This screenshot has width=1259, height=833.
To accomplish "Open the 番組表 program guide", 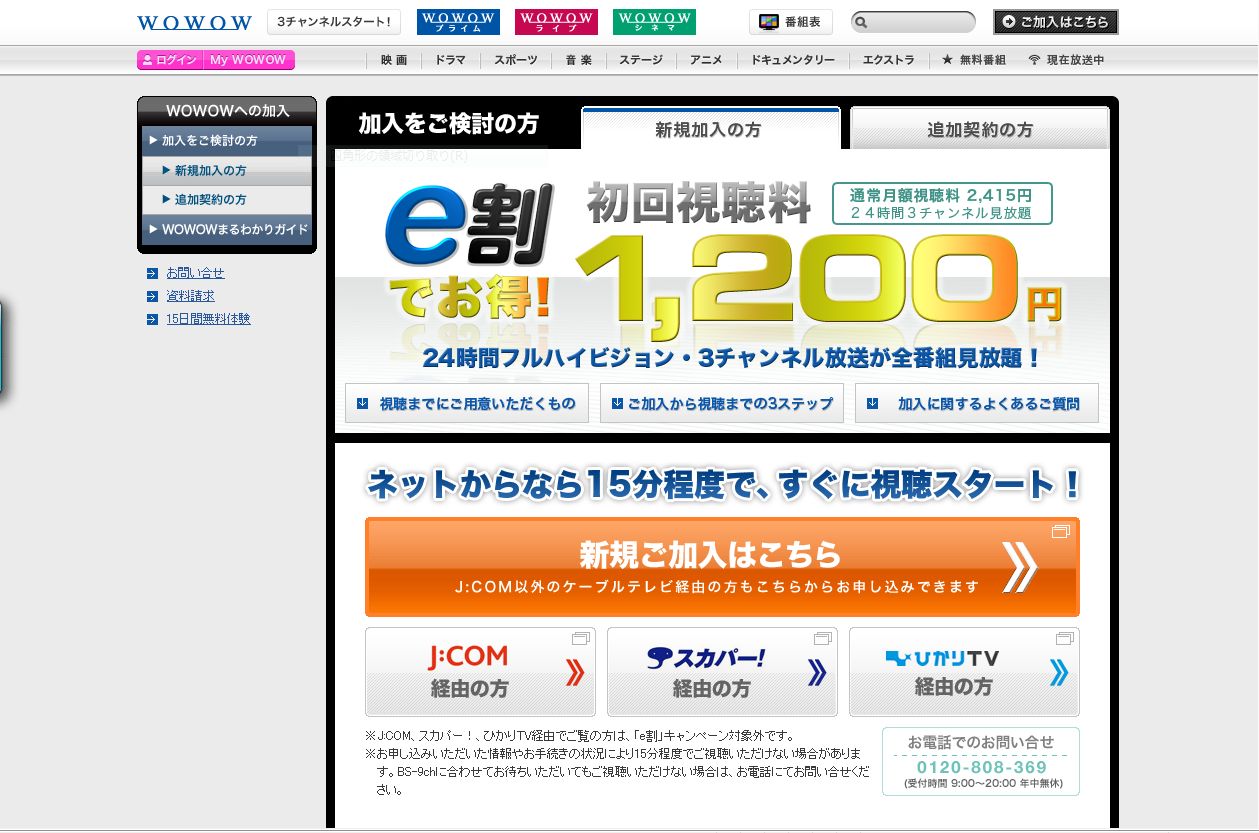I will point(791,22).
